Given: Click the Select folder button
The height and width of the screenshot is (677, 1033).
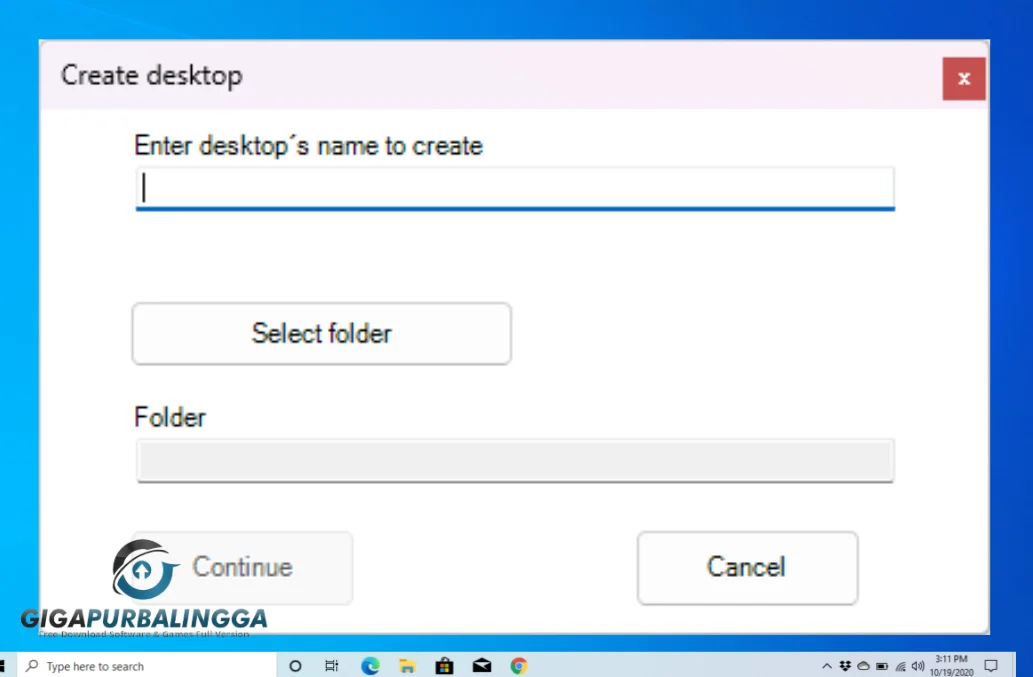Looking at the screenshot, I should tap(321, 333).
